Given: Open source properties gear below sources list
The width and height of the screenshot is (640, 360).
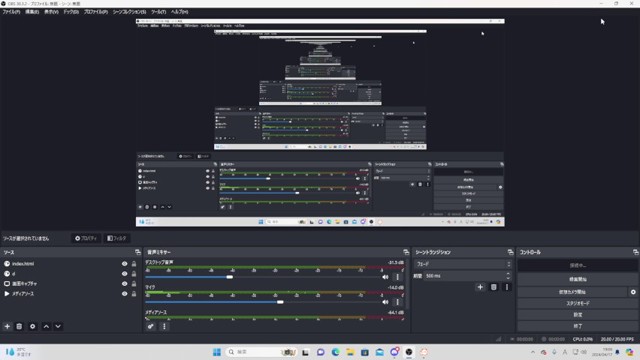Looking at the screenshot, I should (33, 327).
